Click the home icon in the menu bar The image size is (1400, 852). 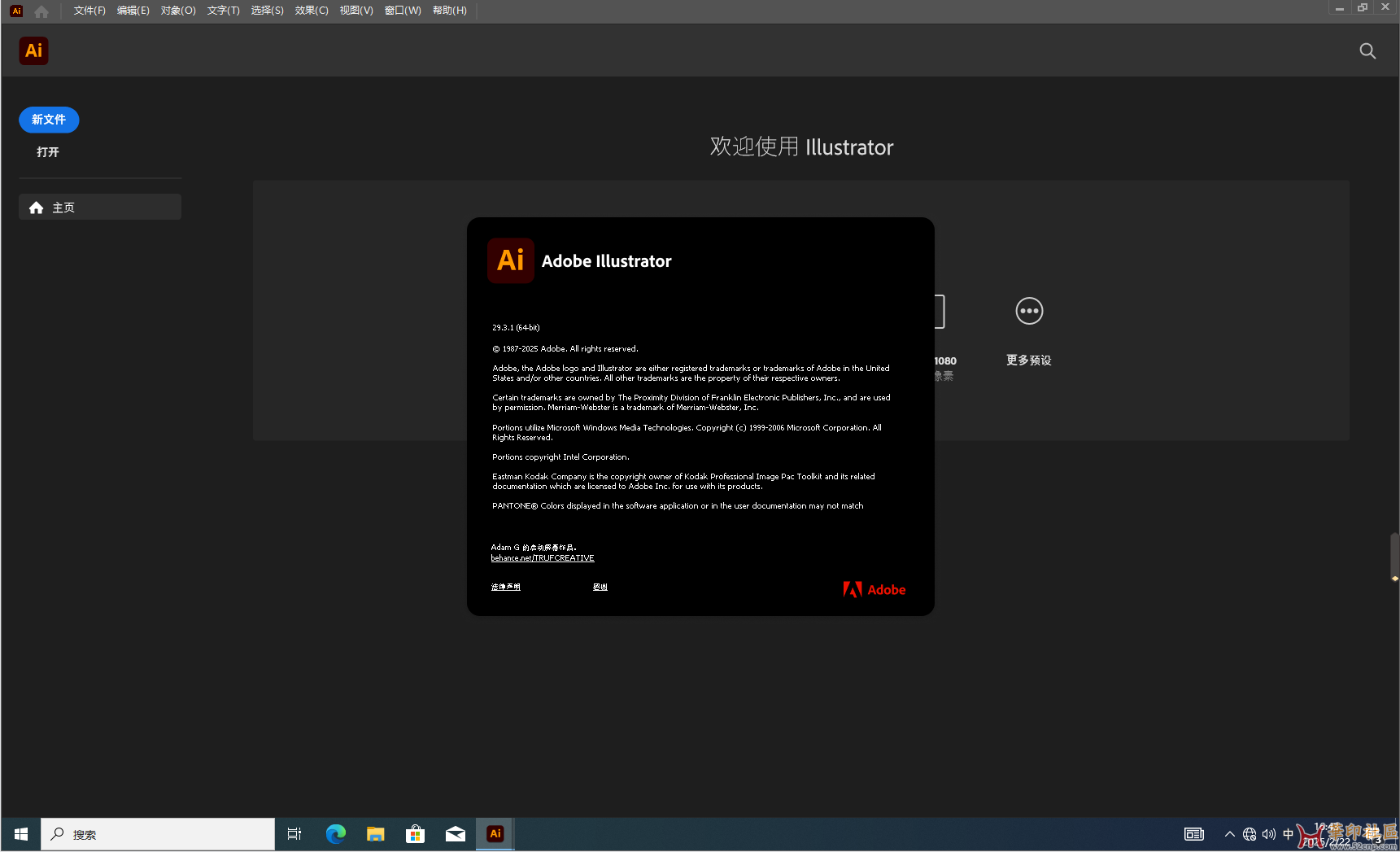point(41,11)
